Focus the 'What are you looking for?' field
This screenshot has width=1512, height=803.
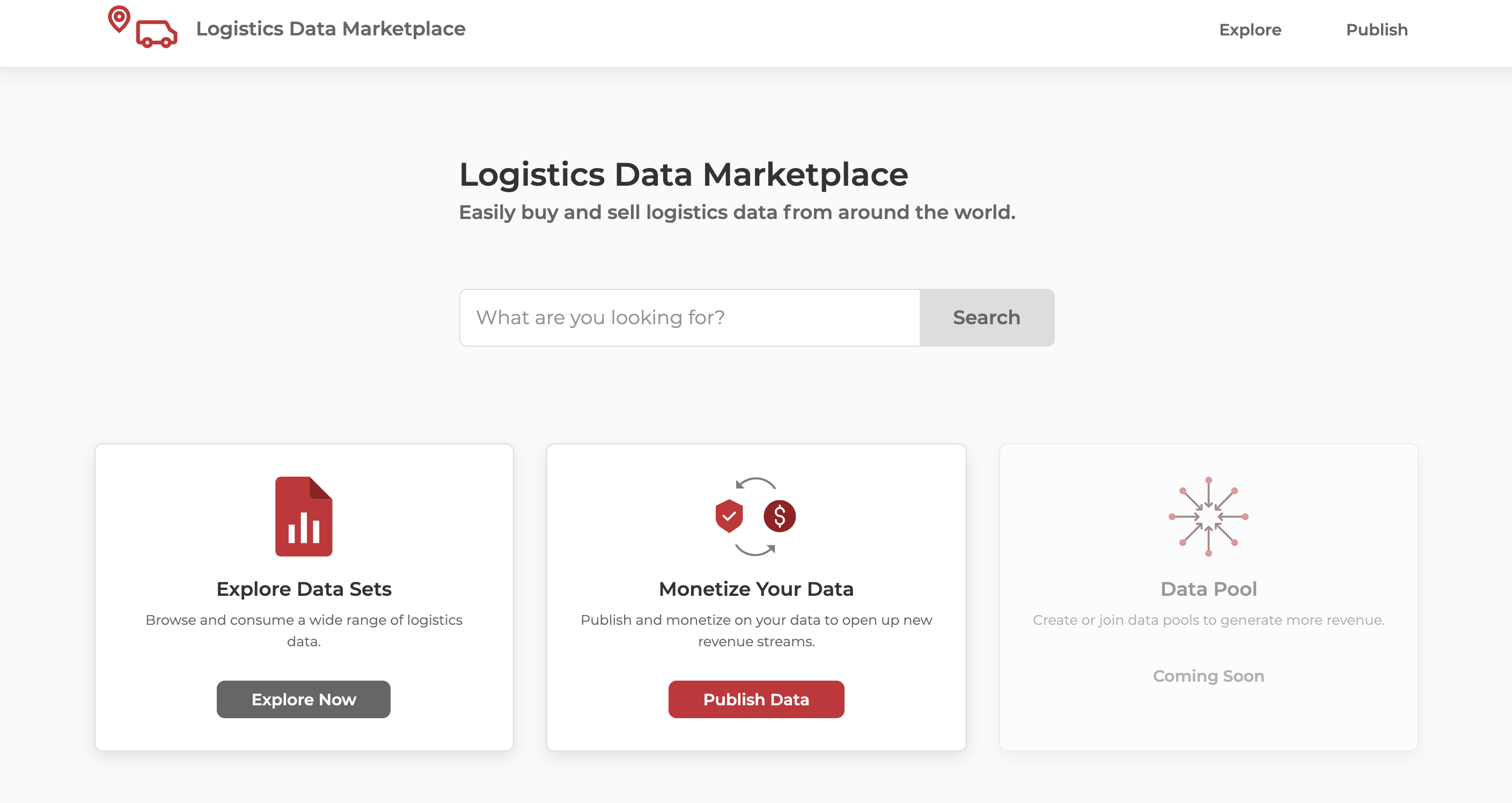coord(689,318)
